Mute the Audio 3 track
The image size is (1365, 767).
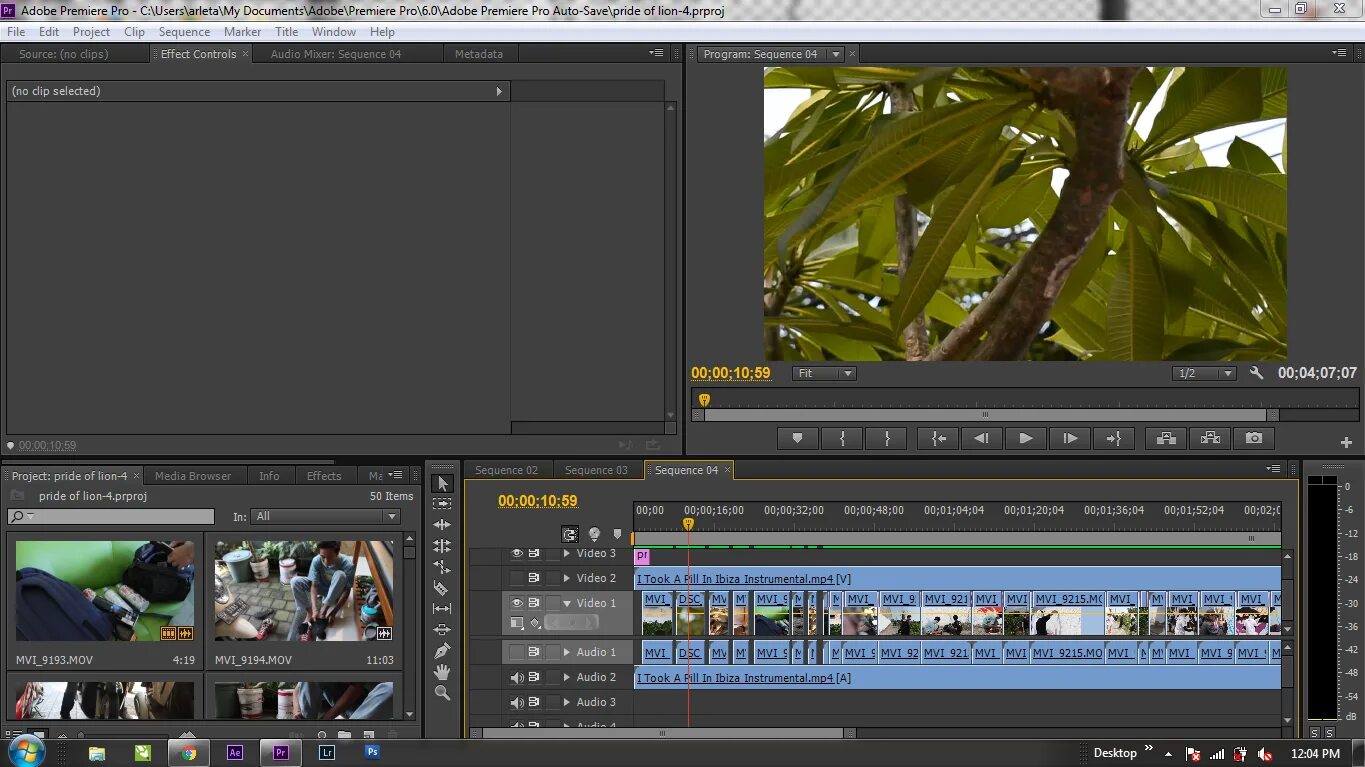pyautogui.click(x=517, y=702)
